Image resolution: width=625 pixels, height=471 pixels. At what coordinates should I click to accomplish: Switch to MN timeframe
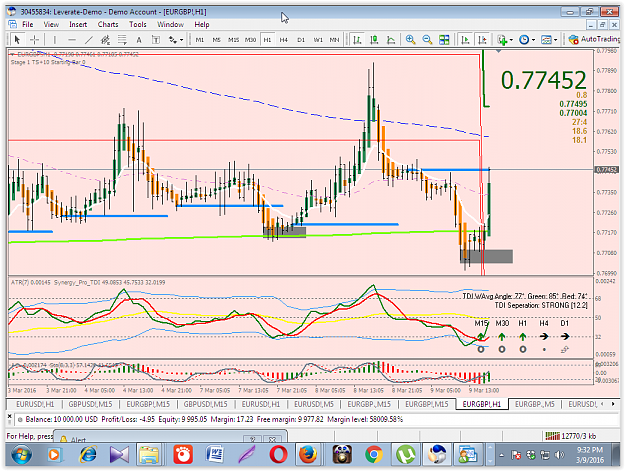(334, 39)
